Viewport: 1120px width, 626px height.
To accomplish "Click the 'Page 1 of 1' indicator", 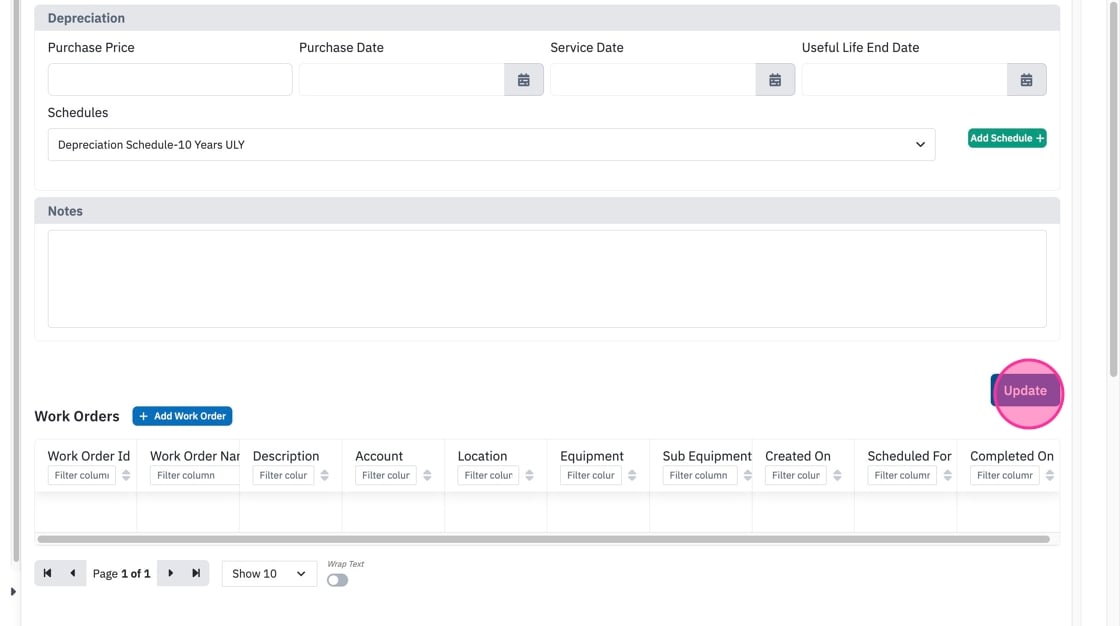I will coord(121,573).
